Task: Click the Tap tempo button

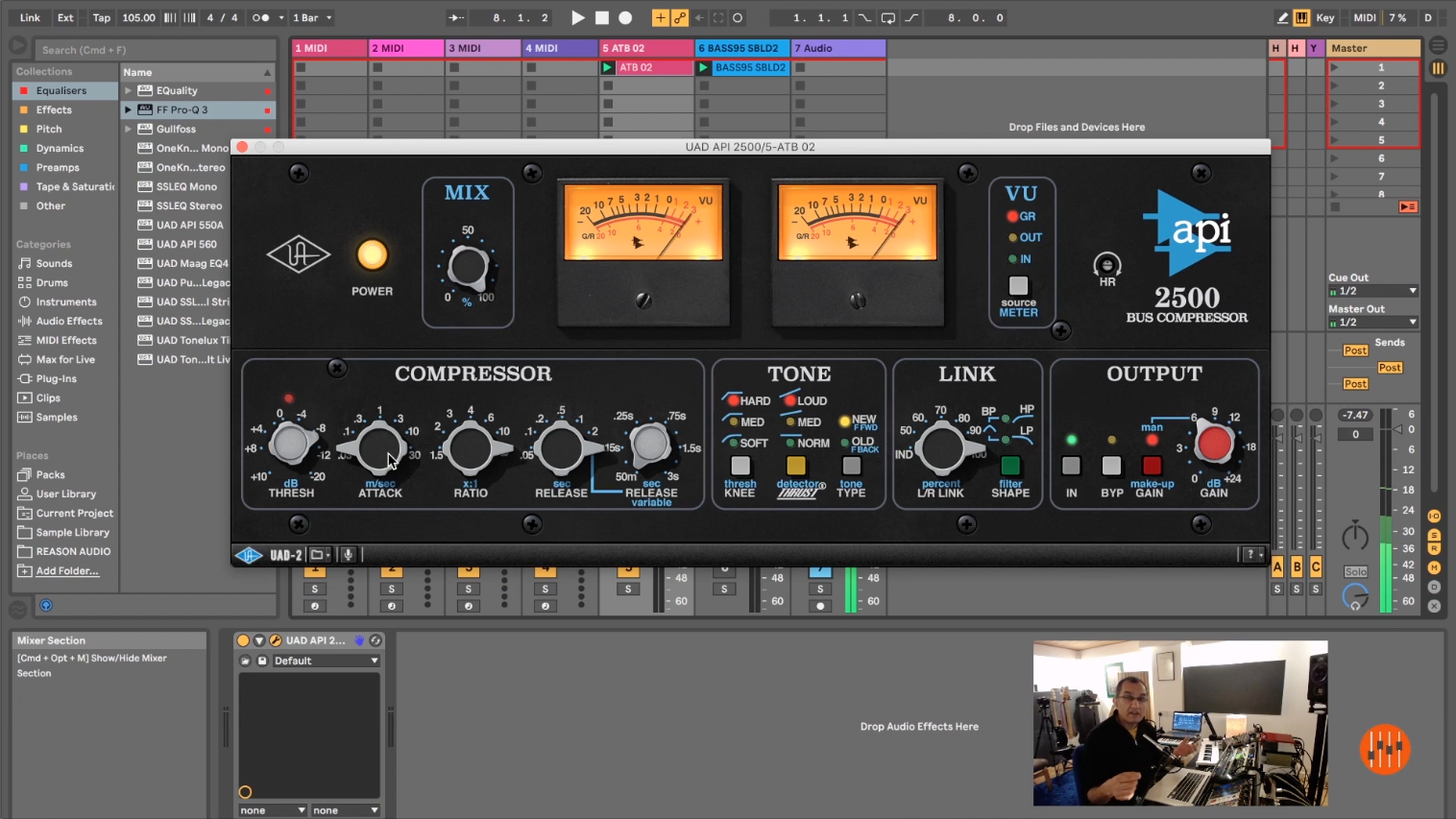Action: [x=101, y=17]
